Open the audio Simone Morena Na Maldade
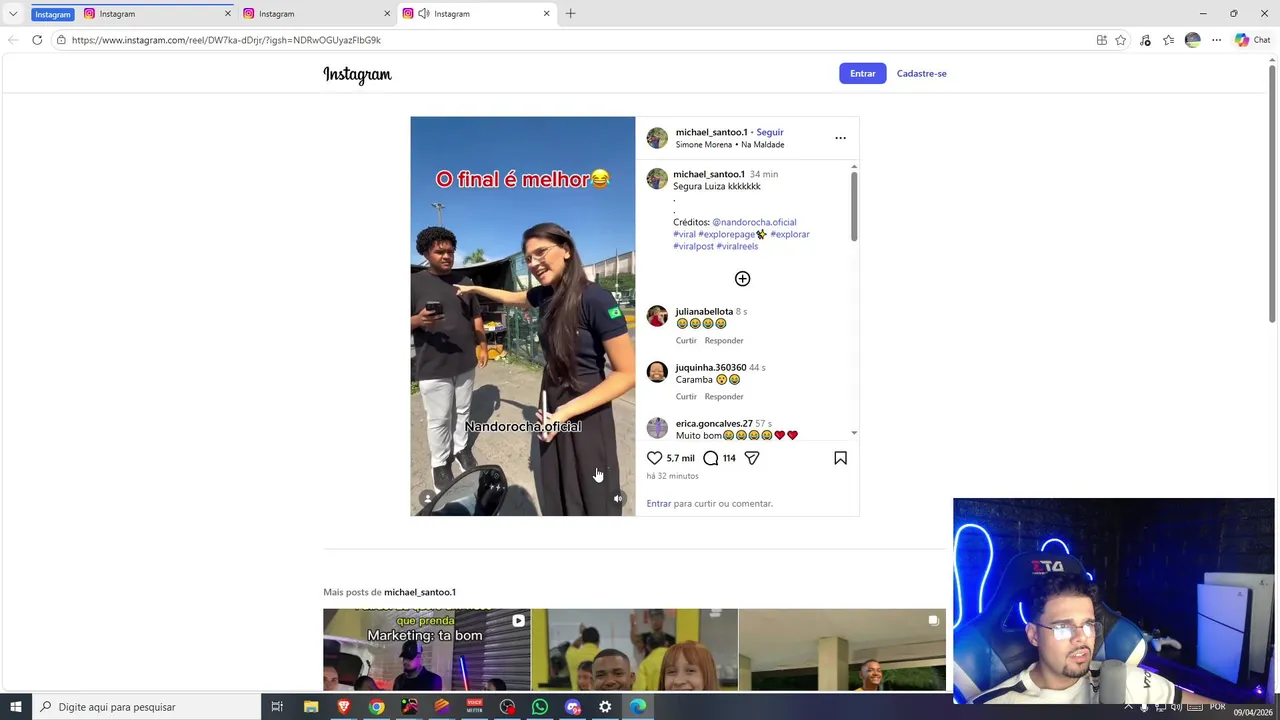 coord(730,145)
